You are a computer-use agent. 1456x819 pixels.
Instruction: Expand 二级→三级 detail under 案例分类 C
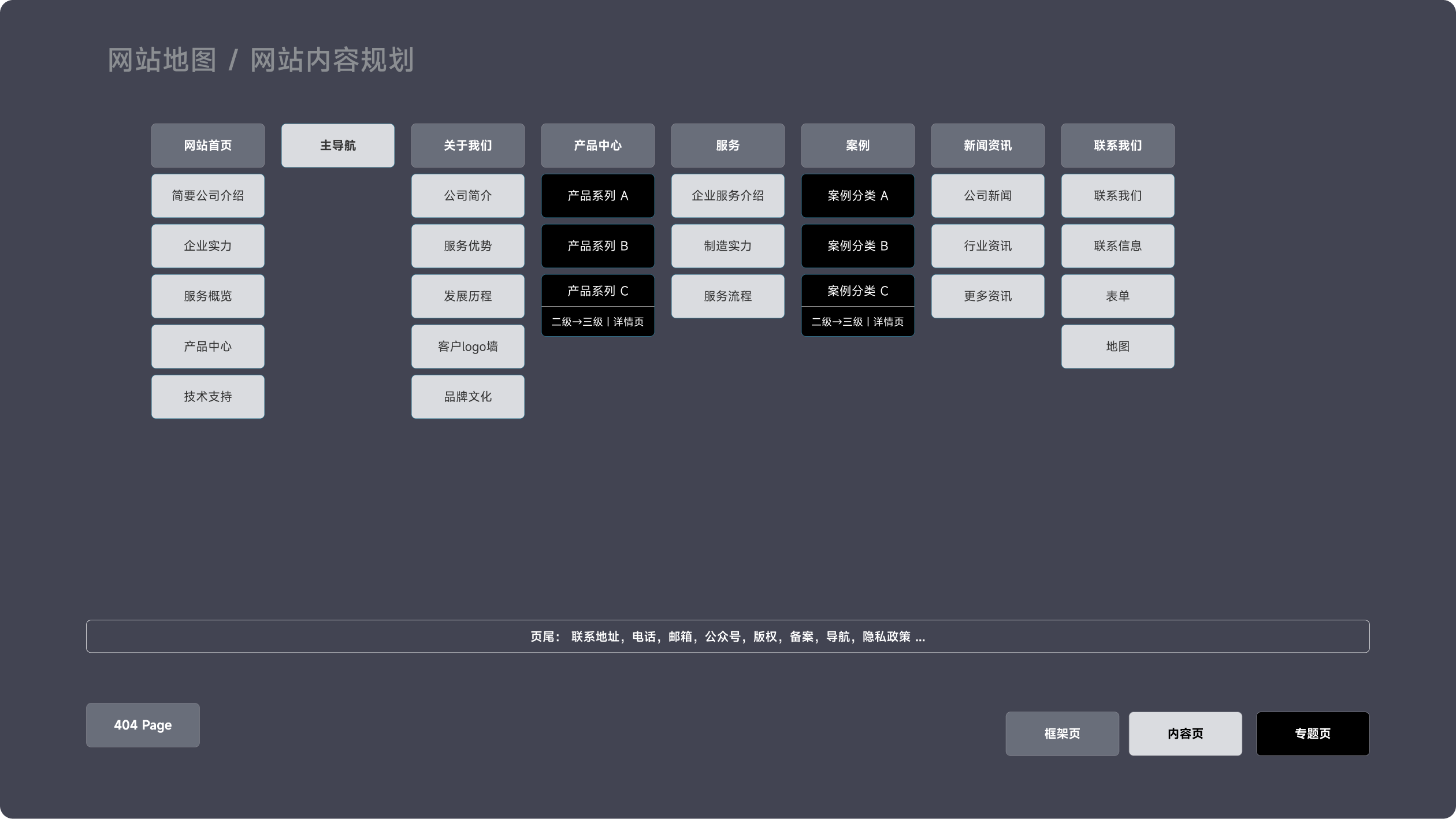pos(857,322)
